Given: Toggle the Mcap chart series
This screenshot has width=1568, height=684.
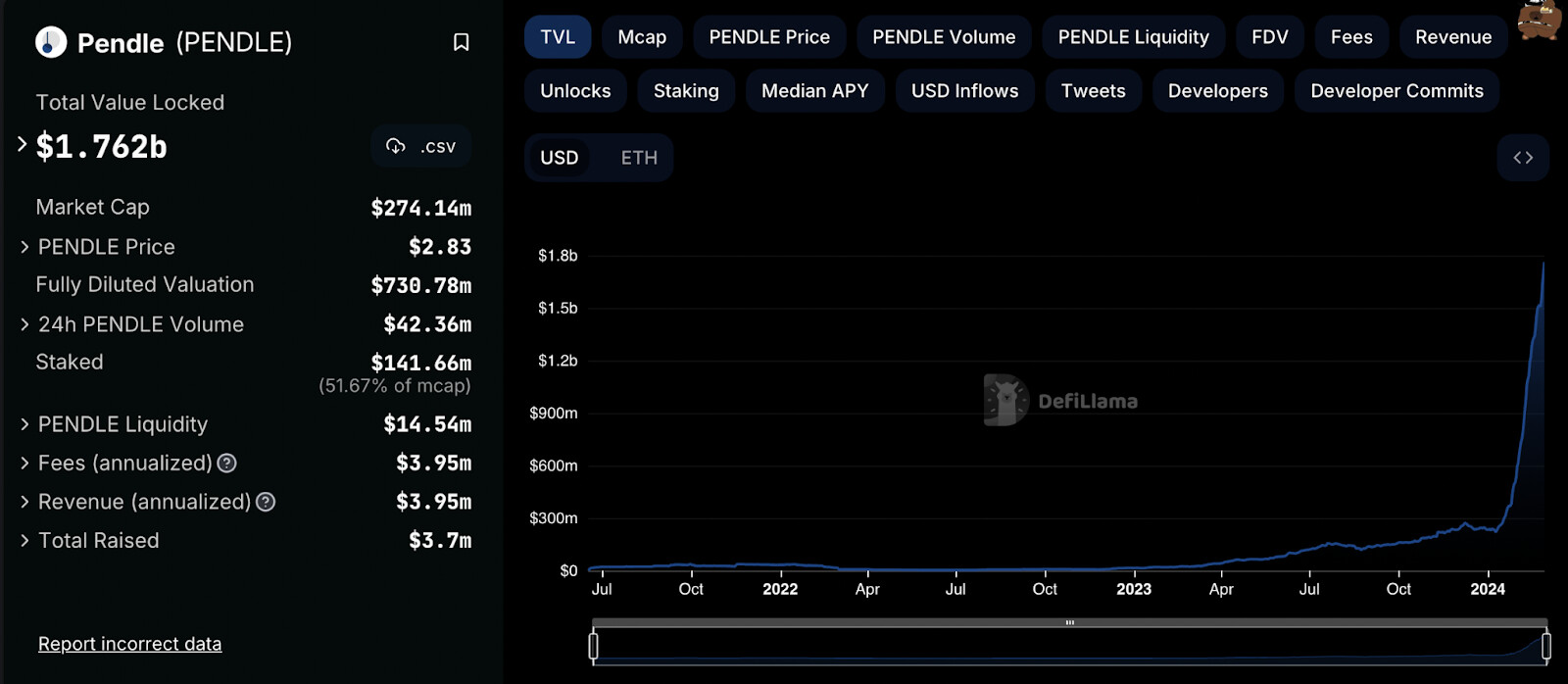Looking at the screenshot, I should [x=642, y=37].
